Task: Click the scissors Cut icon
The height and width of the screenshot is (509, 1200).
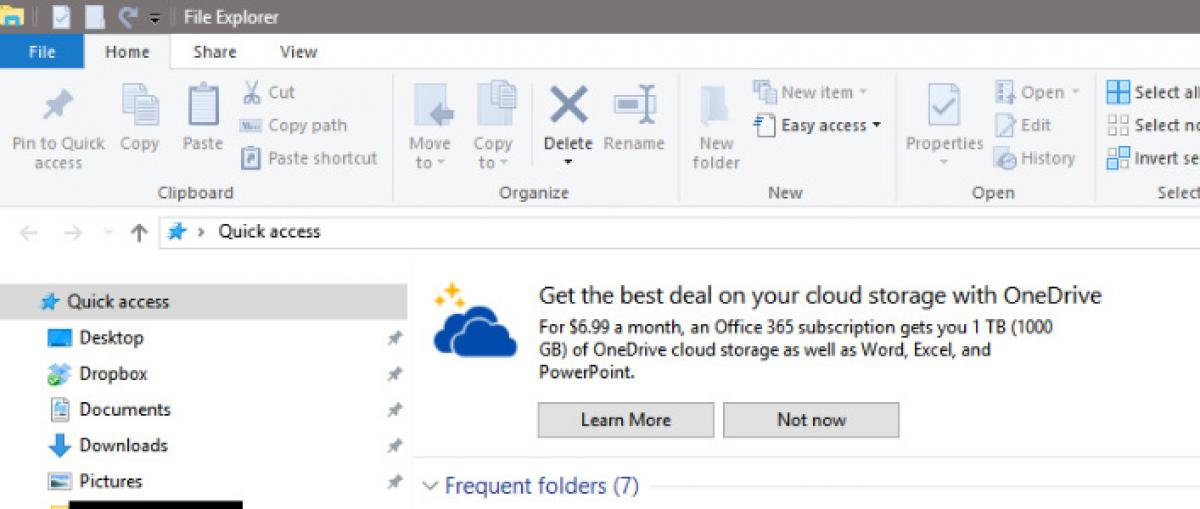Action: (x=253, y=92)
